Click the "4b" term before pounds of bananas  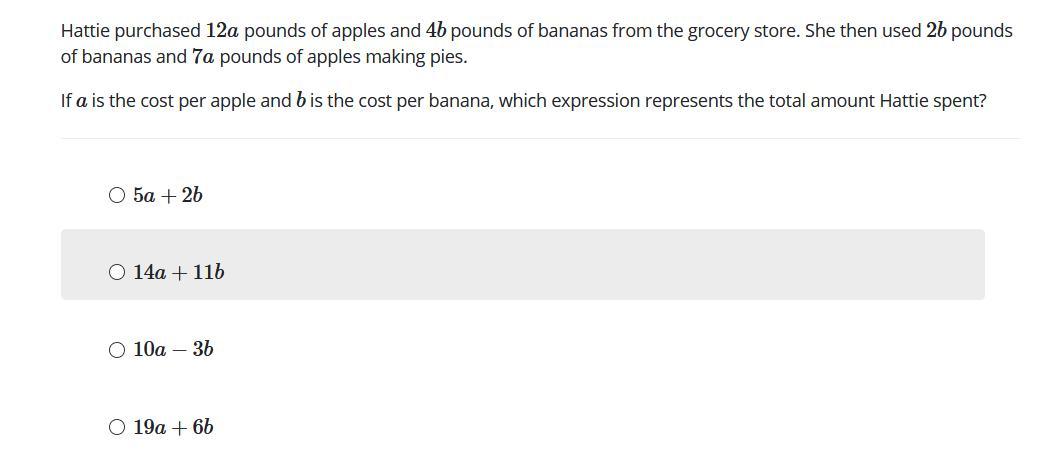437,31
